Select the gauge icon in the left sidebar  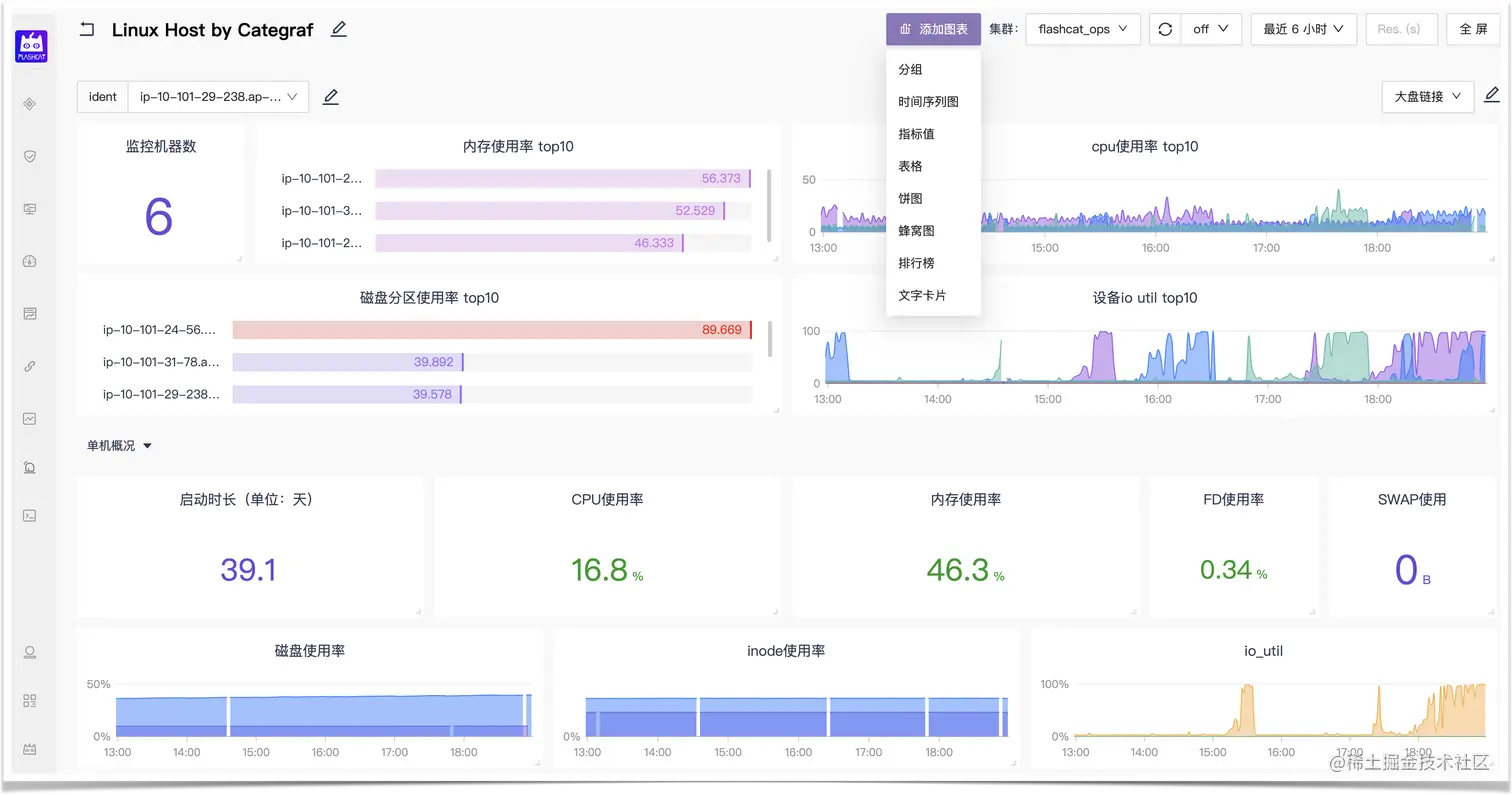[x=29, y=261]
